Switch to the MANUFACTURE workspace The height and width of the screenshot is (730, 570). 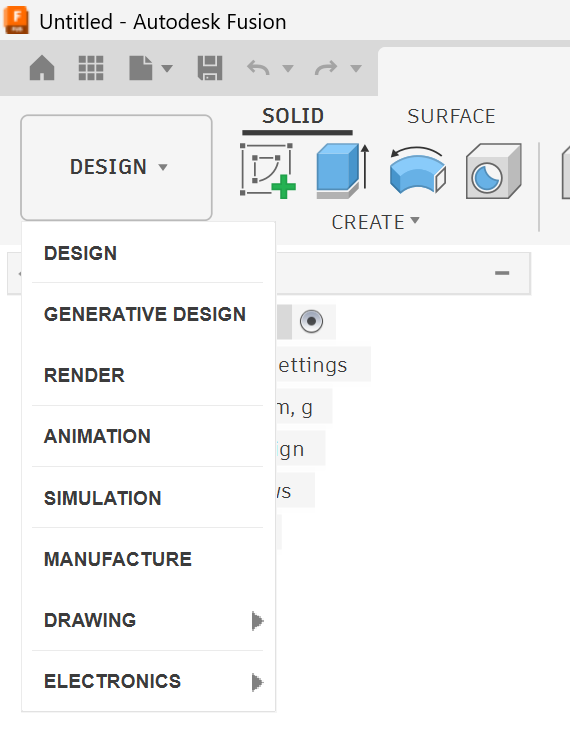(118, 559)
